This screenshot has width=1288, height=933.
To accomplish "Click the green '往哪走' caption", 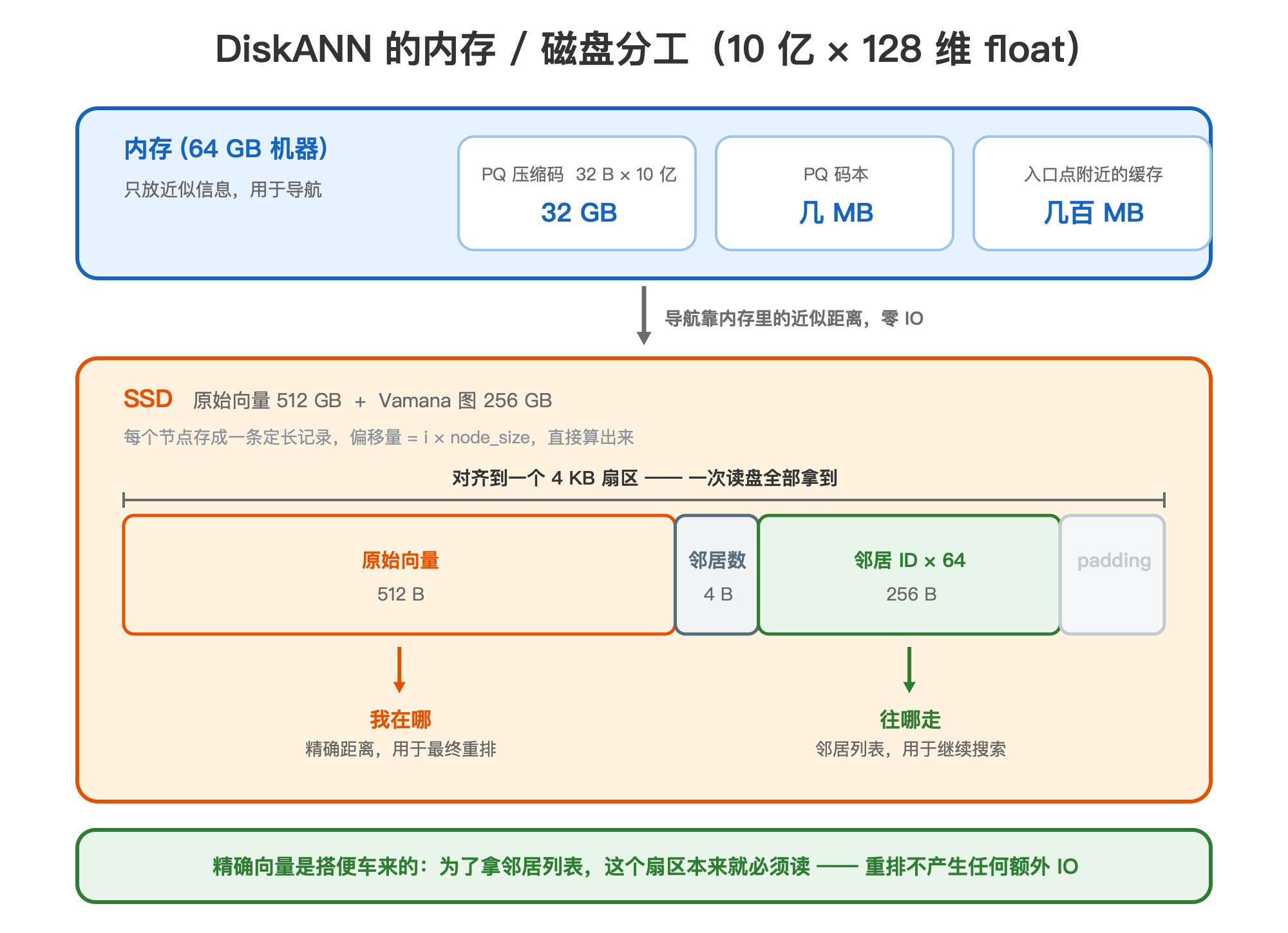I will coord(910,720).
